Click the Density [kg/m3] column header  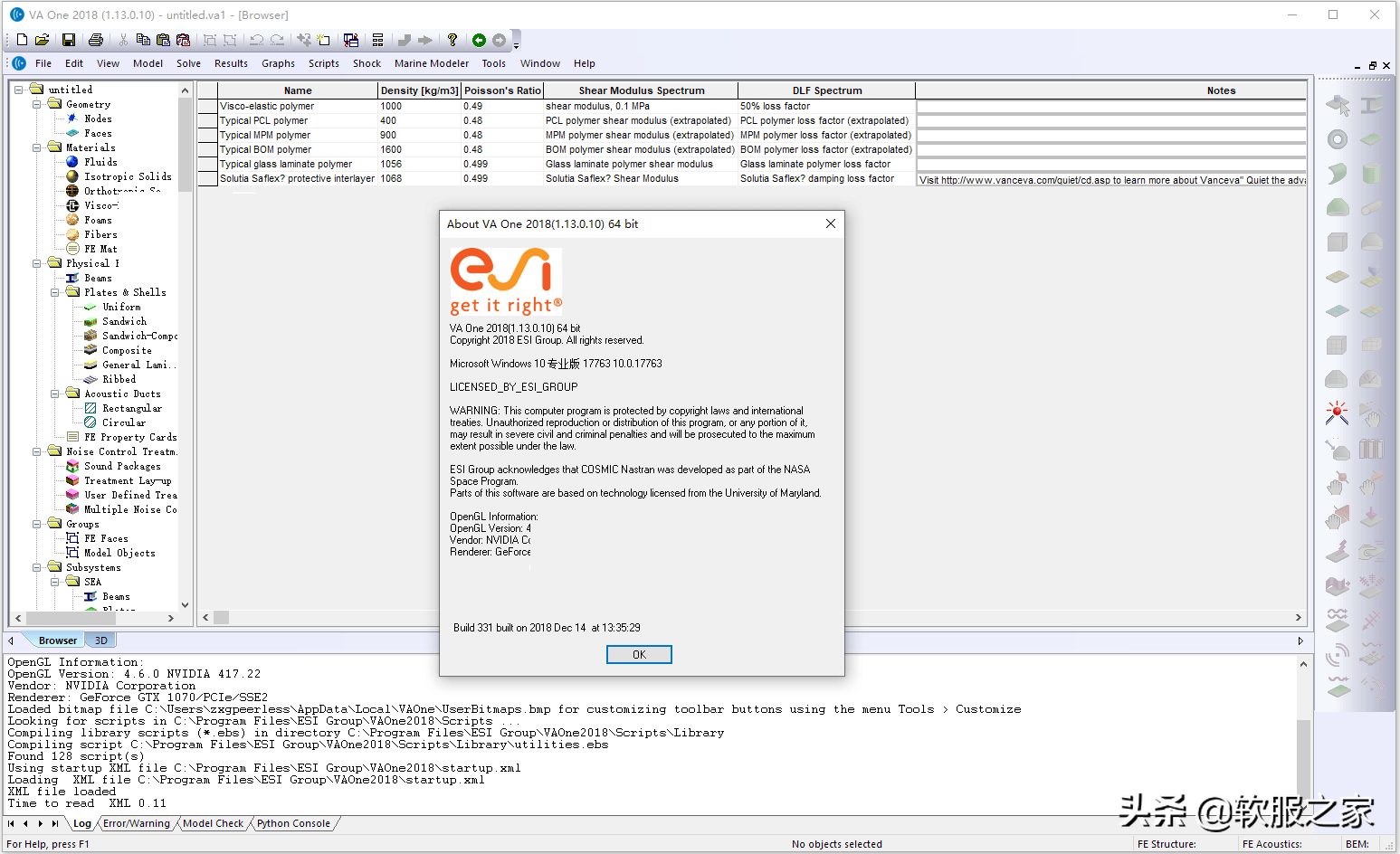click(419, 90)
